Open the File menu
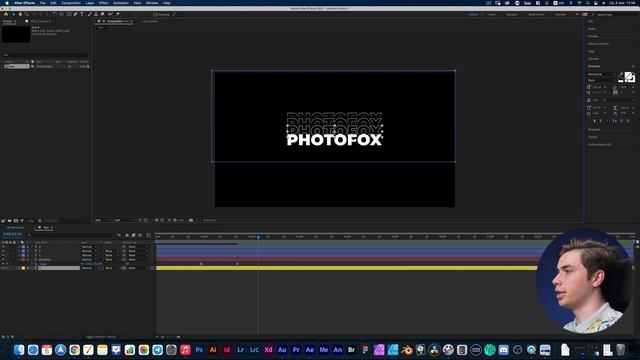Viewport: 640px width, 360px height. tap(42, 3)
